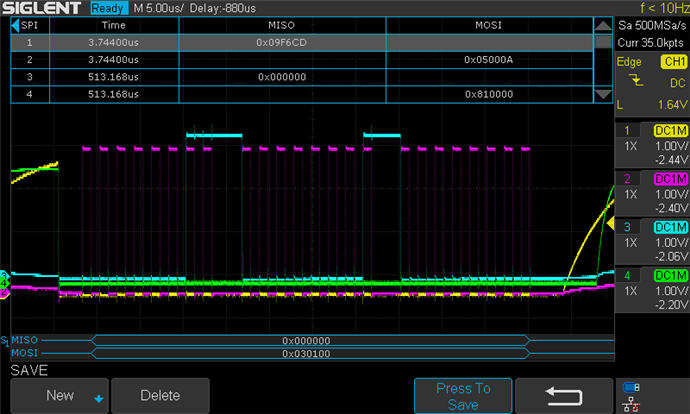Click the M 5.00us timebase readout
Screen dimensions: 690x414
[x=158, y=8]
